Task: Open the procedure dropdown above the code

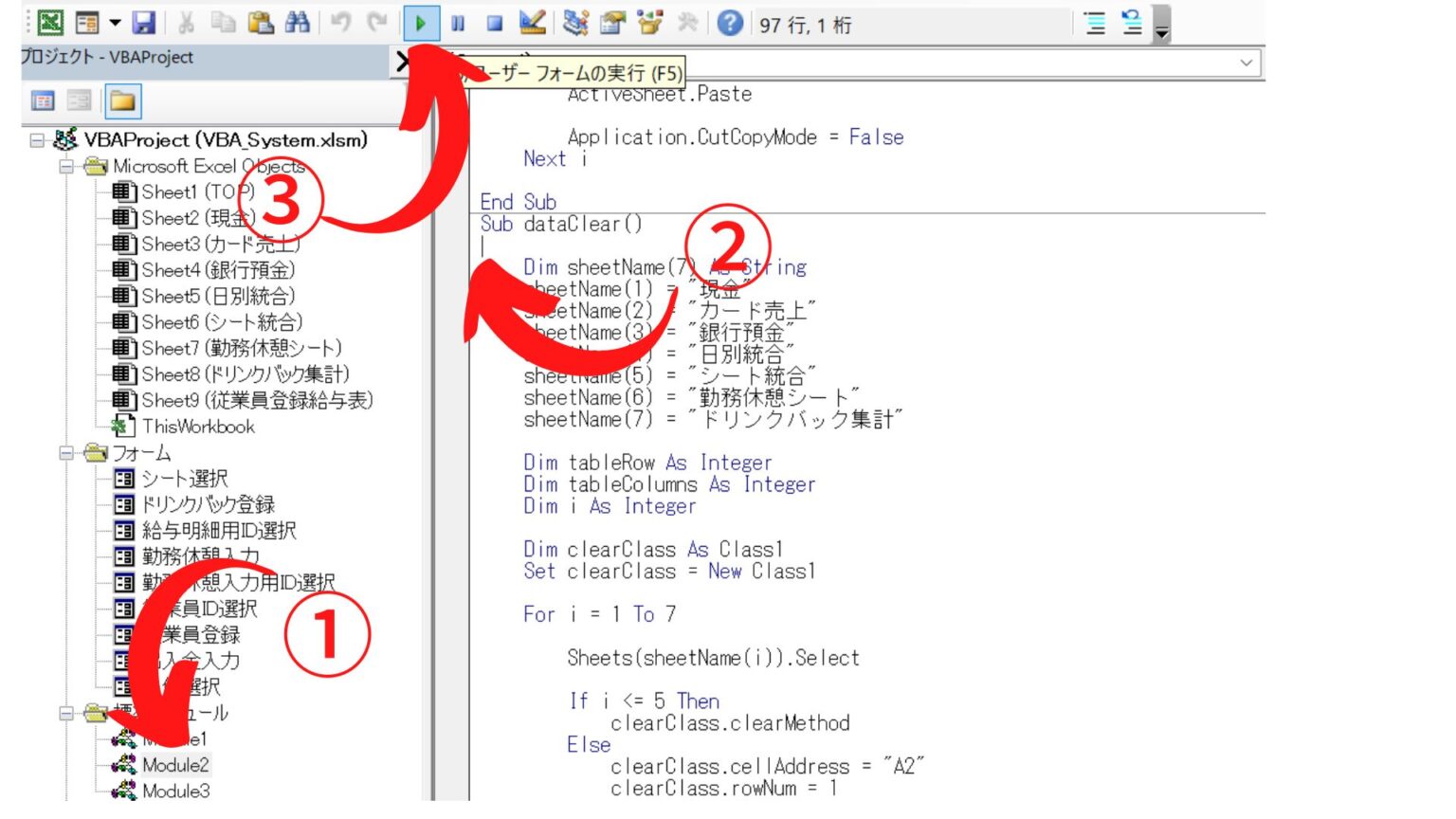Action: pyautogui.click(x=1247, y=63)
